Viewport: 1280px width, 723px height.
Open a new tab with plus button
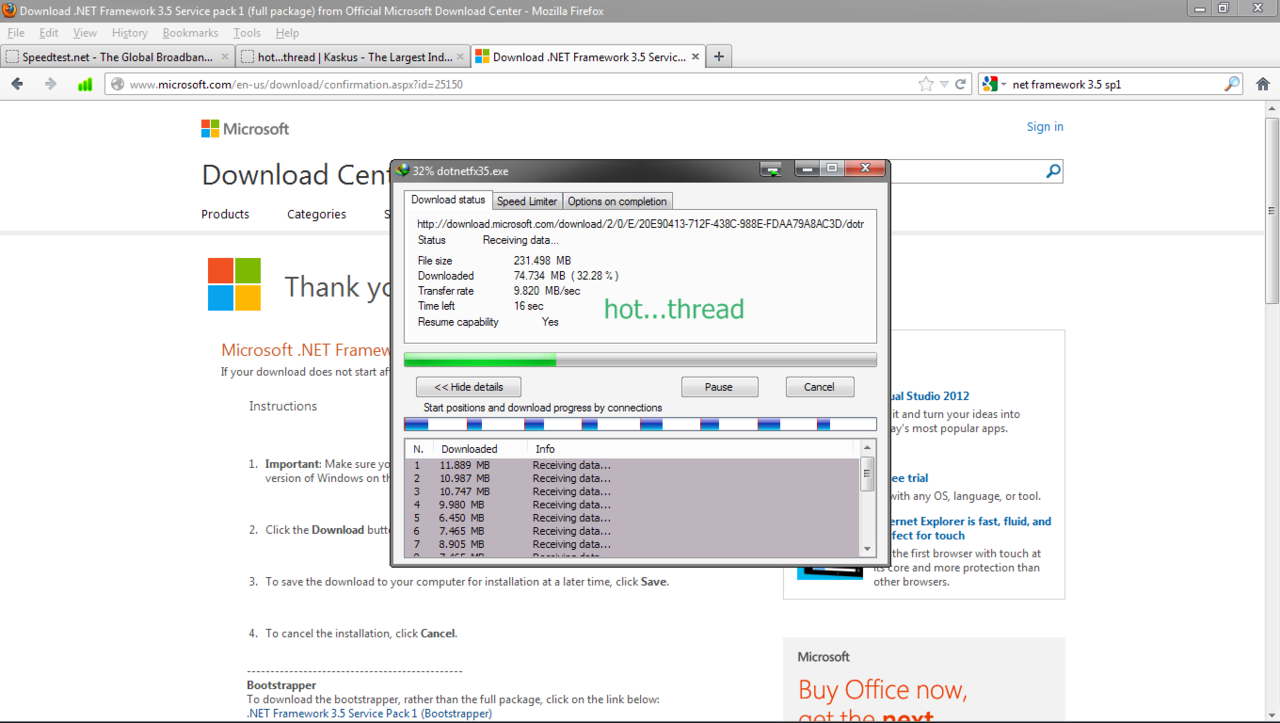719,57
